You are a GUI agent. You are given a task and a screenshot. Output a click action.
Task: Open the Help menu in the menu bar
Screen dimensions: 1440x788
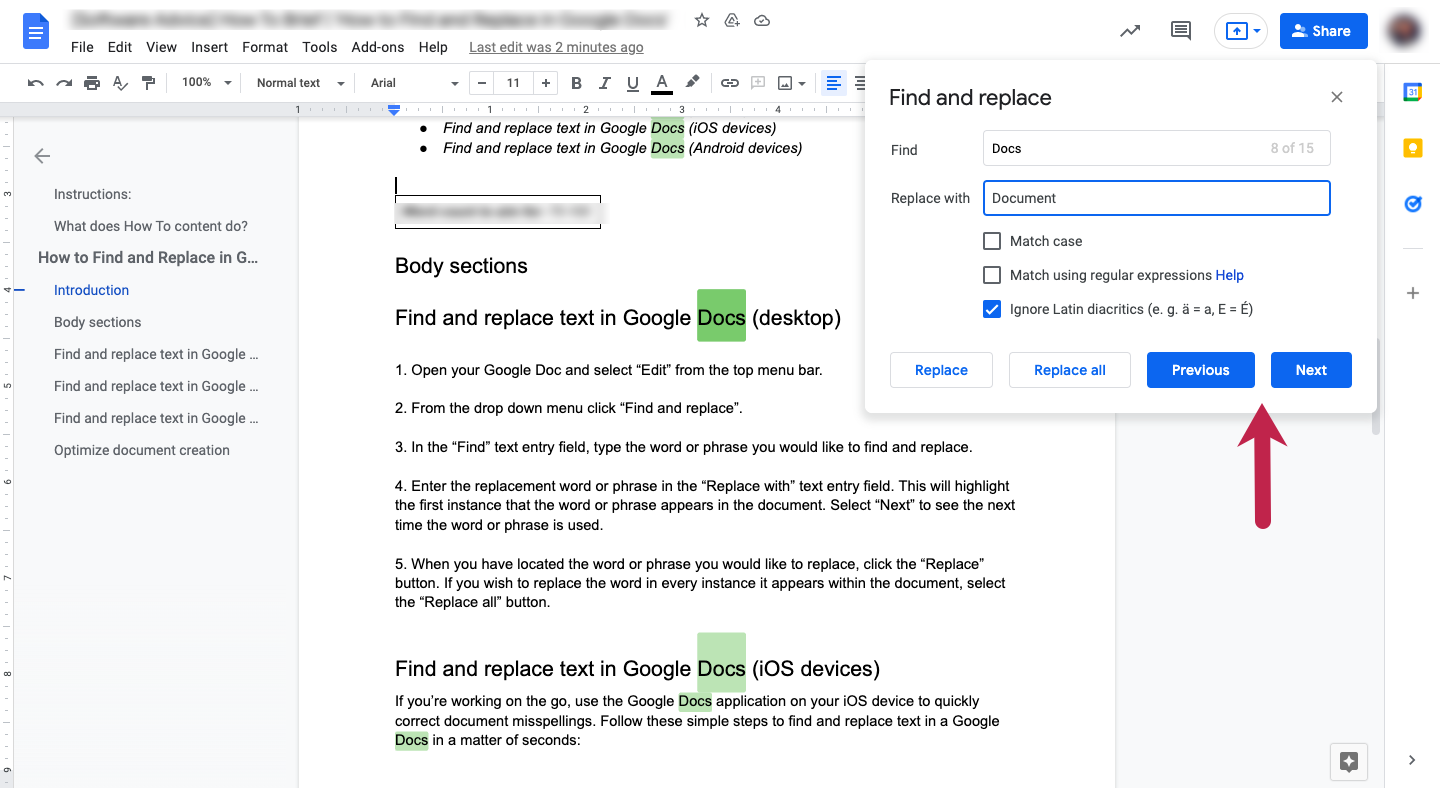point(433,47)
